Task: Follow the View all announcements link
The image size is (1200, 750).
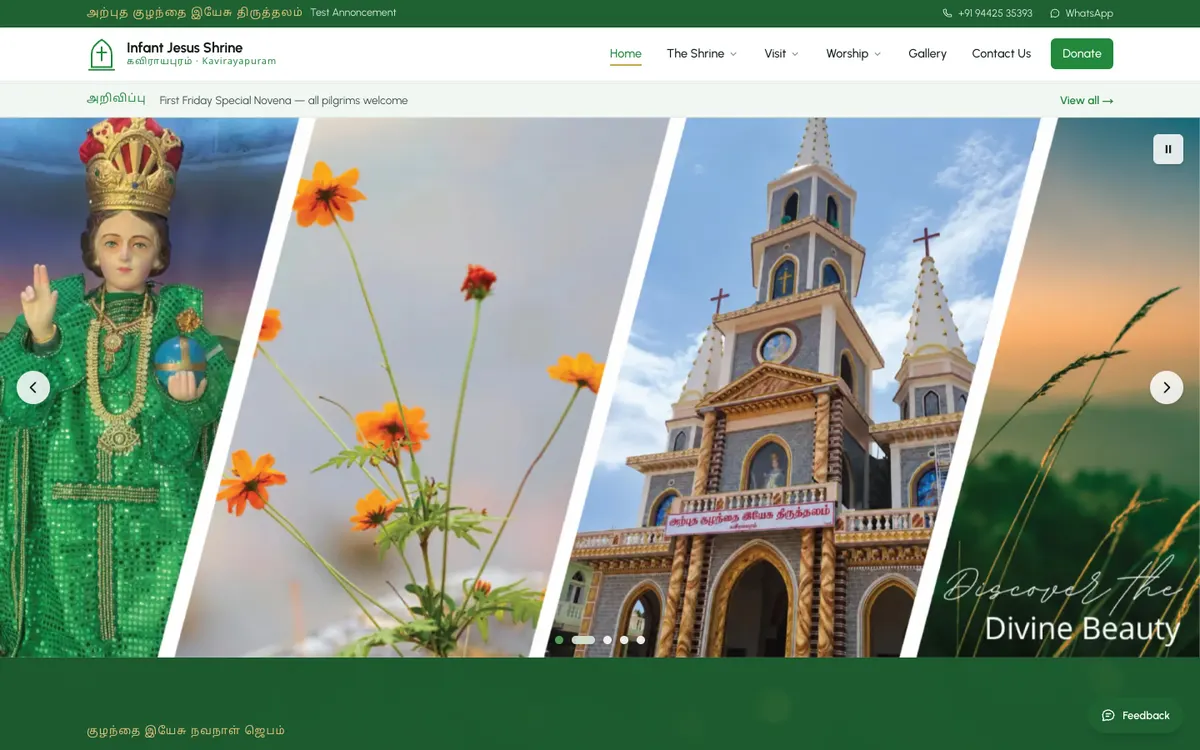Action: point(1087,100)
